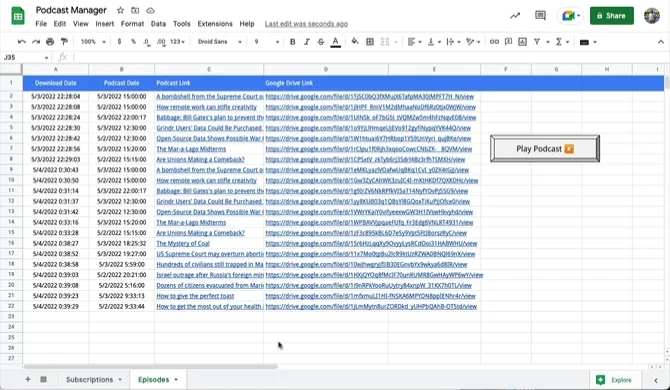Click the cloud document status icon
Screen dimensions: 670x390
tap(150, 10)
